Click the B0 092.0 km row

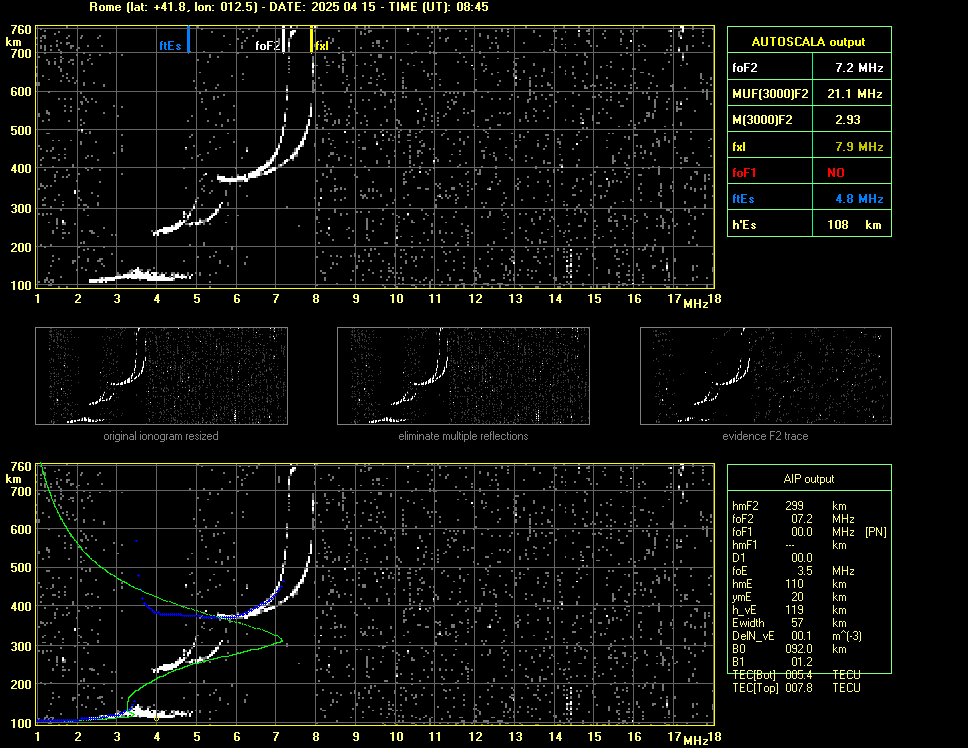click(789, 649)
